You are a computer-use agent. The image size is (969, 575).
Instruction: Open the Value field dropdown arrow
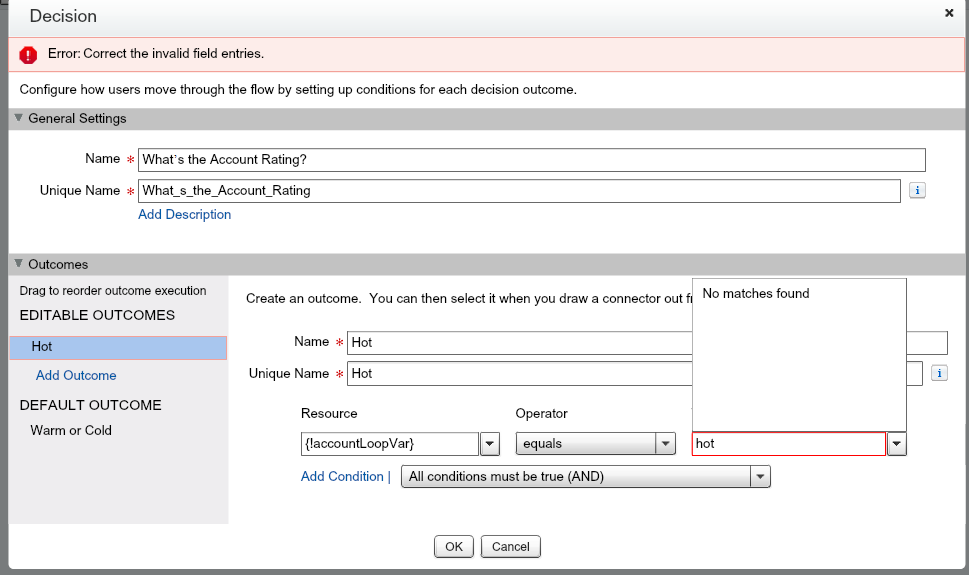point(897,444)
